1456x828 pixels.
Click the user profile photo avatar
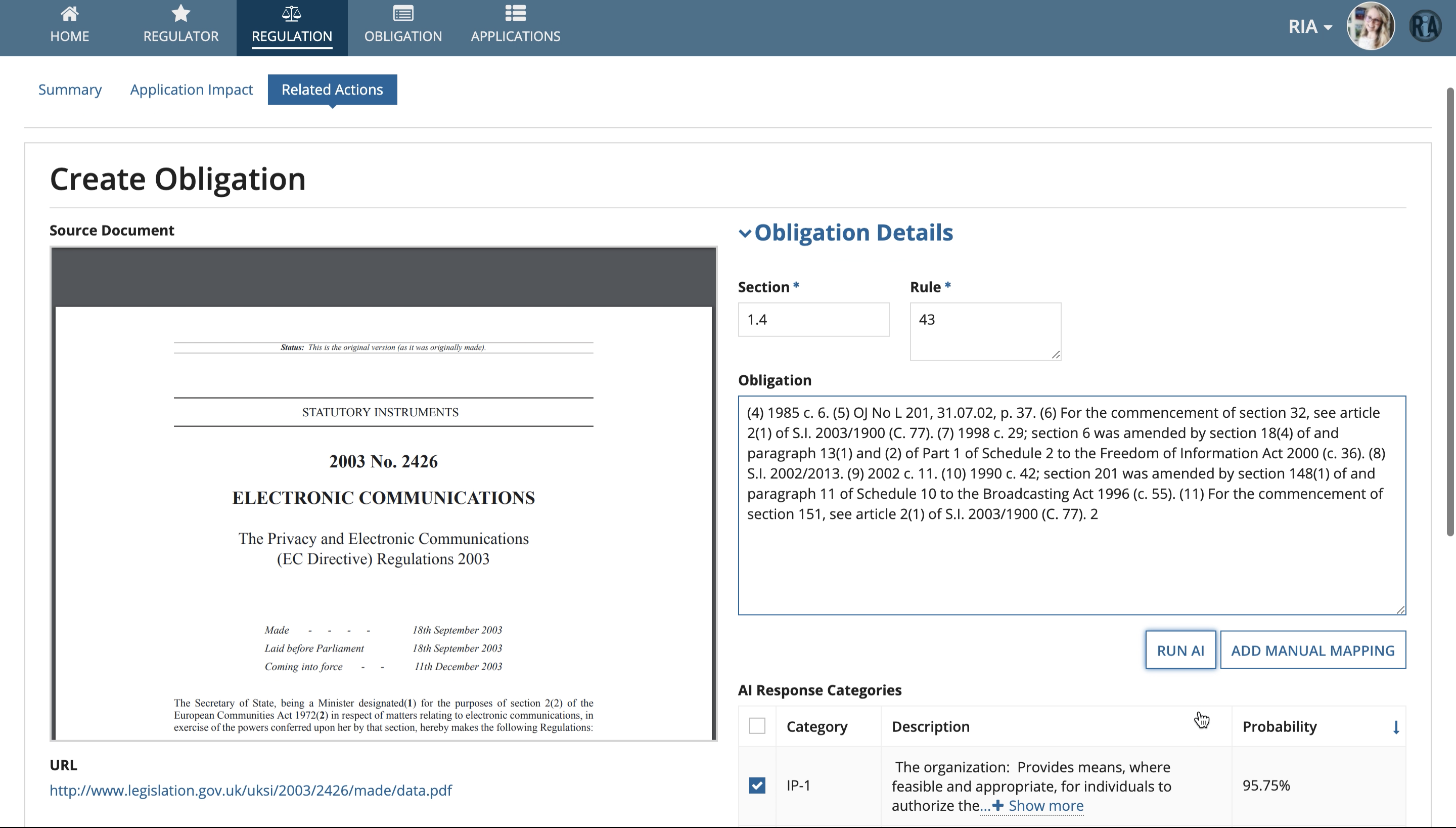[x=1370, y=26]
